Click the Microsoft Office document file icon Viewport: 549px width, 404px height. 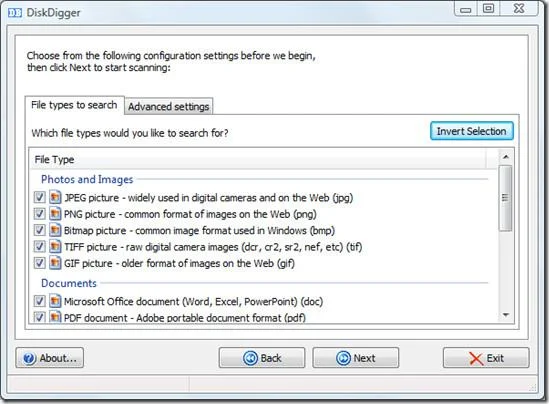pyautogui.click(x=55, y=301)
